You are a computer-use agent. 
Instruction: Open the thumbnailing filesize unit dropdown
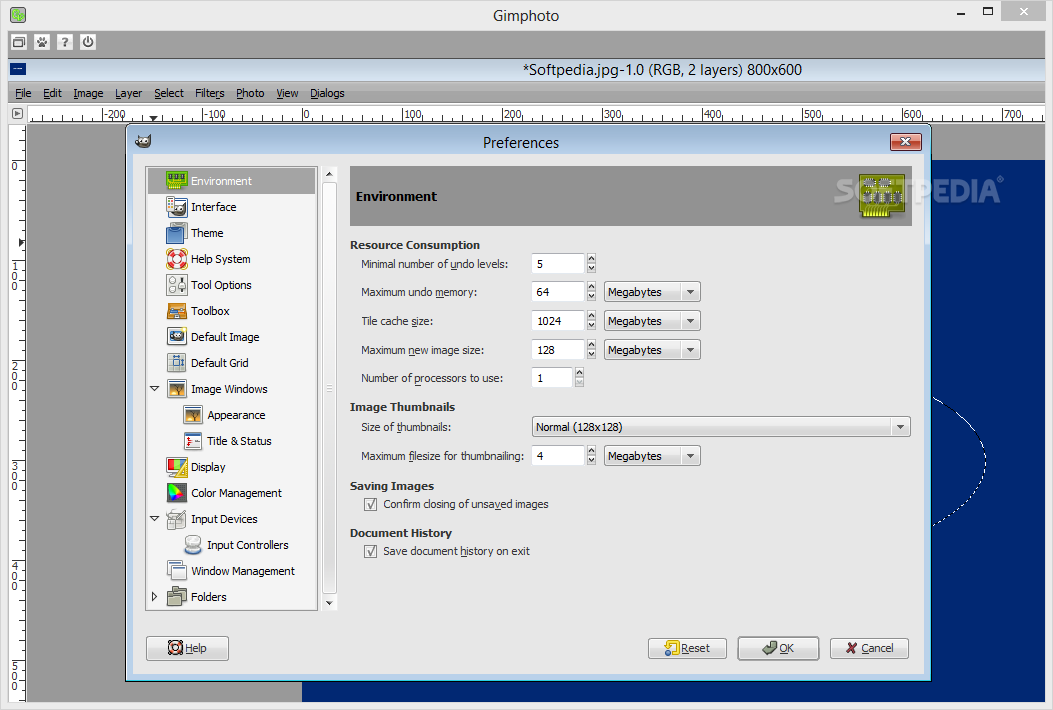(x=652, y=456)
